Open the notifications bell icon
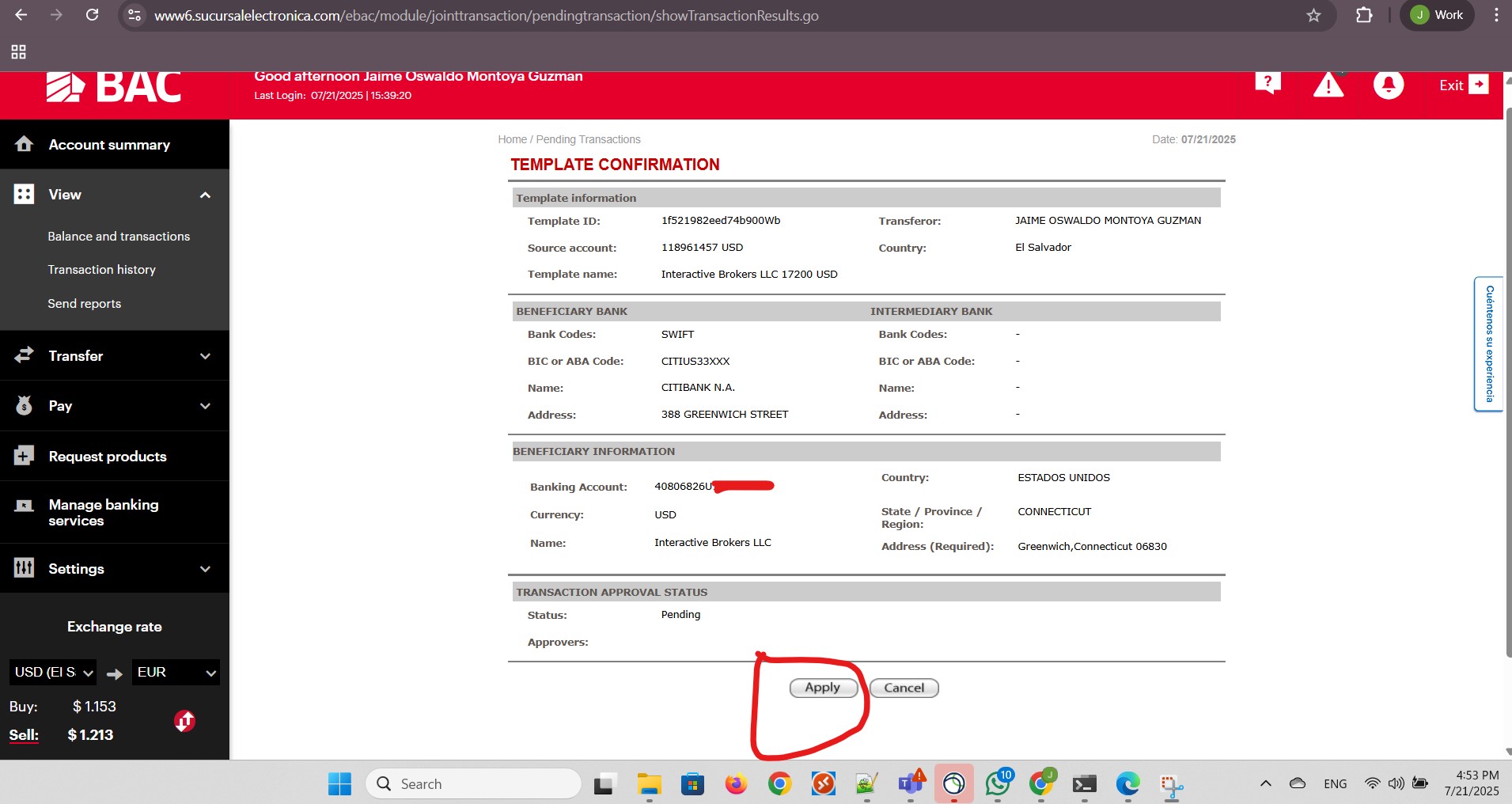The width and height of the screenshot is (1512, 804). pos(1389,85)
